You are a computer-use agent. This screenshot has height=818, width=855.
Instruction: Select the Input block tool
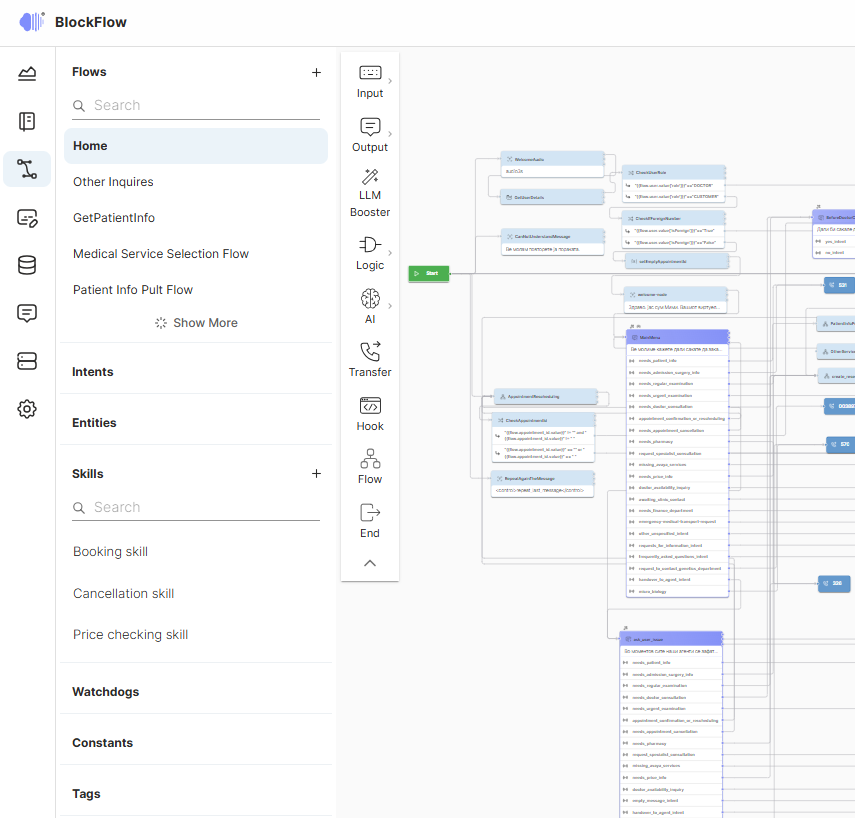(370, 82)
